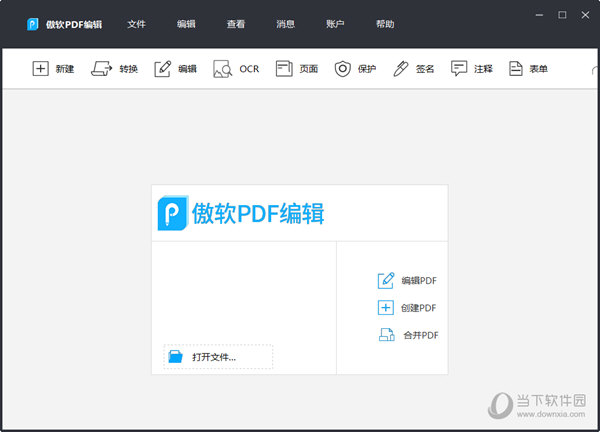This screenshot has width=600, height=432.
Task: Click the 注释 toolbar label
Action: click(x=483, y=69)
